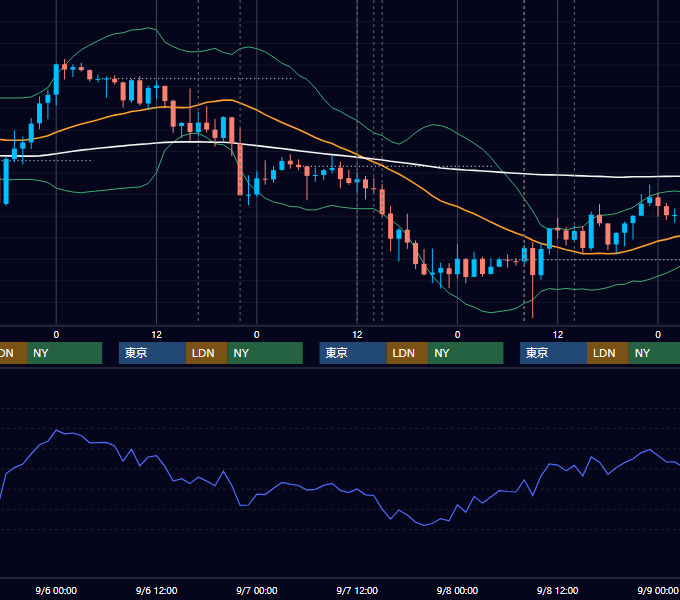Select the 9/9 00:00 date label
The image size is (680, 600).
pyautogui.click(x=657, y=590)
